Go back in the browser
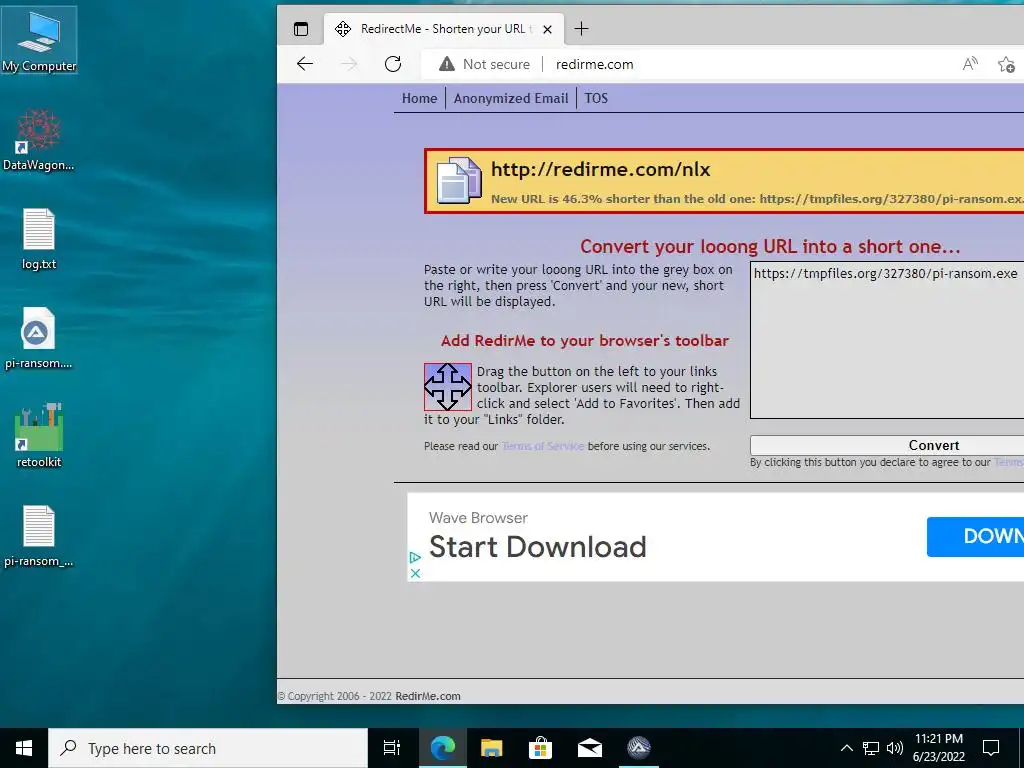The image size is (1024, 768). (x=305, y=64)
